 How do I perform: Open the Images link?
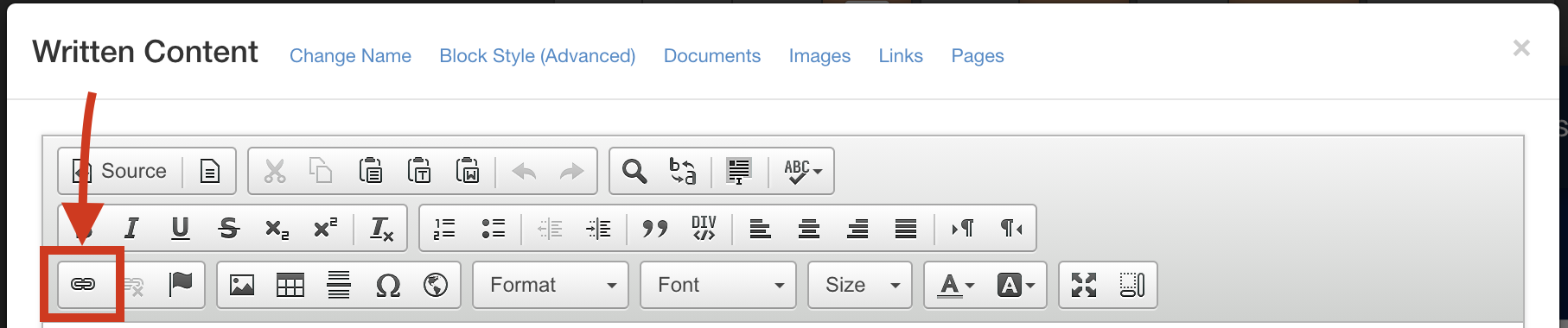point(819,56)
